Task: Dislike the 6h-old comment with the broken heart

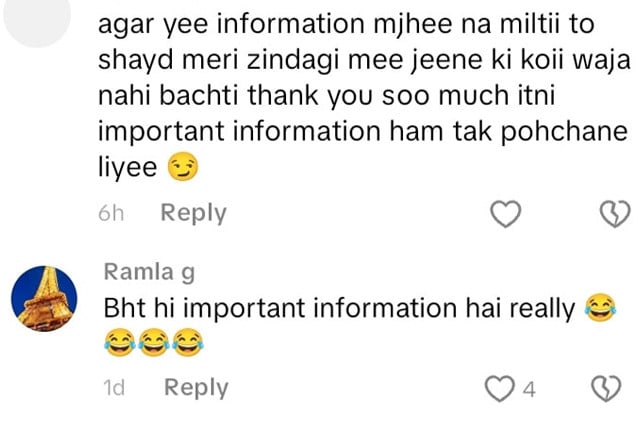Action: [x=615, y=214]
